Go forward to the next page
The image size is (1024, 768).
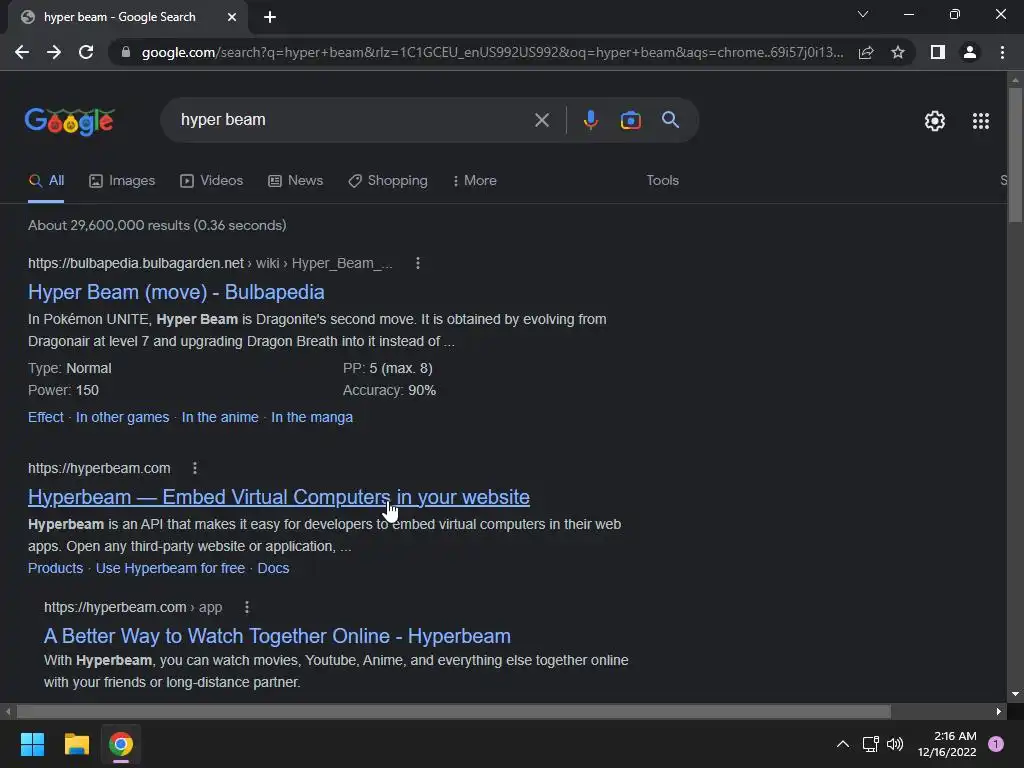(54, 52)
